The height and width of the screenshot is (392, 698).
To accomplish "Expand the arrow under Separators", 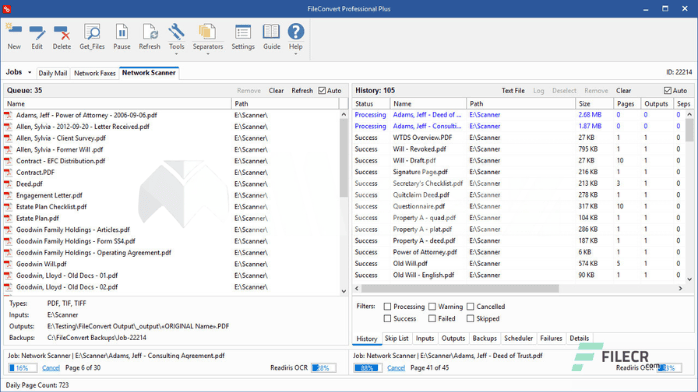I will click(207, 54).
